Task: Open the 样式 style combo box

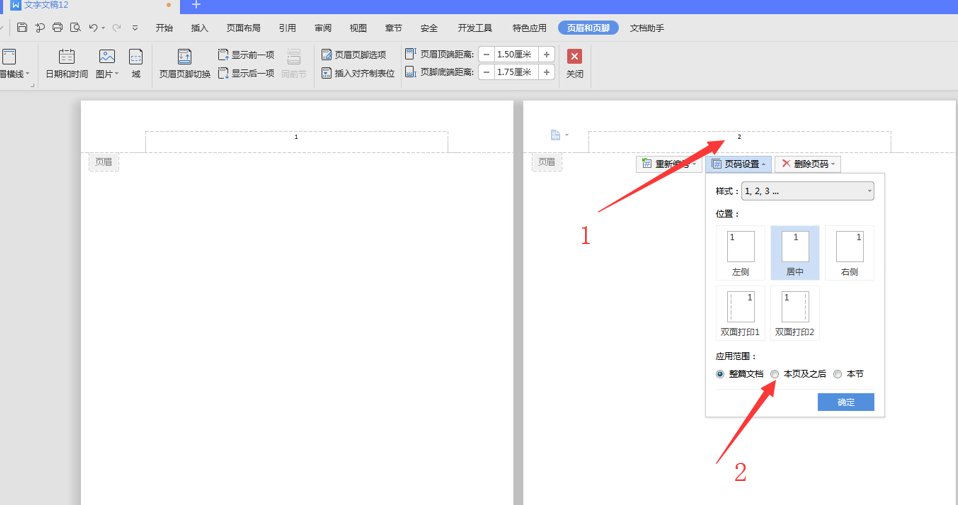Action: [807, 191]
